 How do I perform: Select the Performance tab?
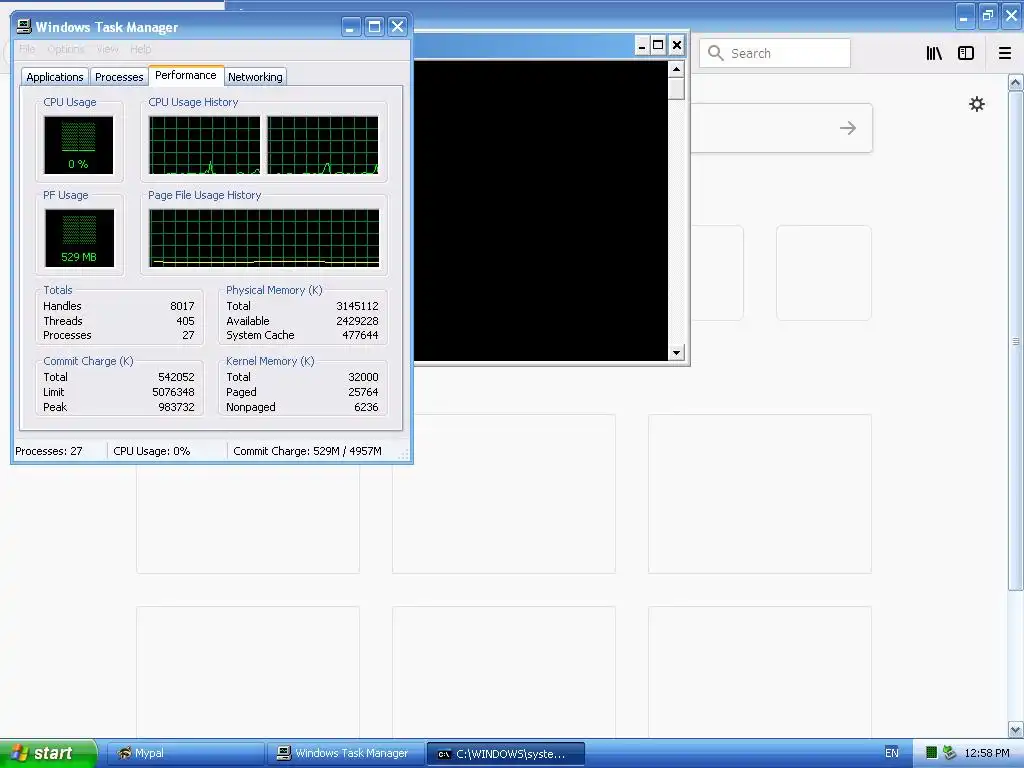(186, 75)
